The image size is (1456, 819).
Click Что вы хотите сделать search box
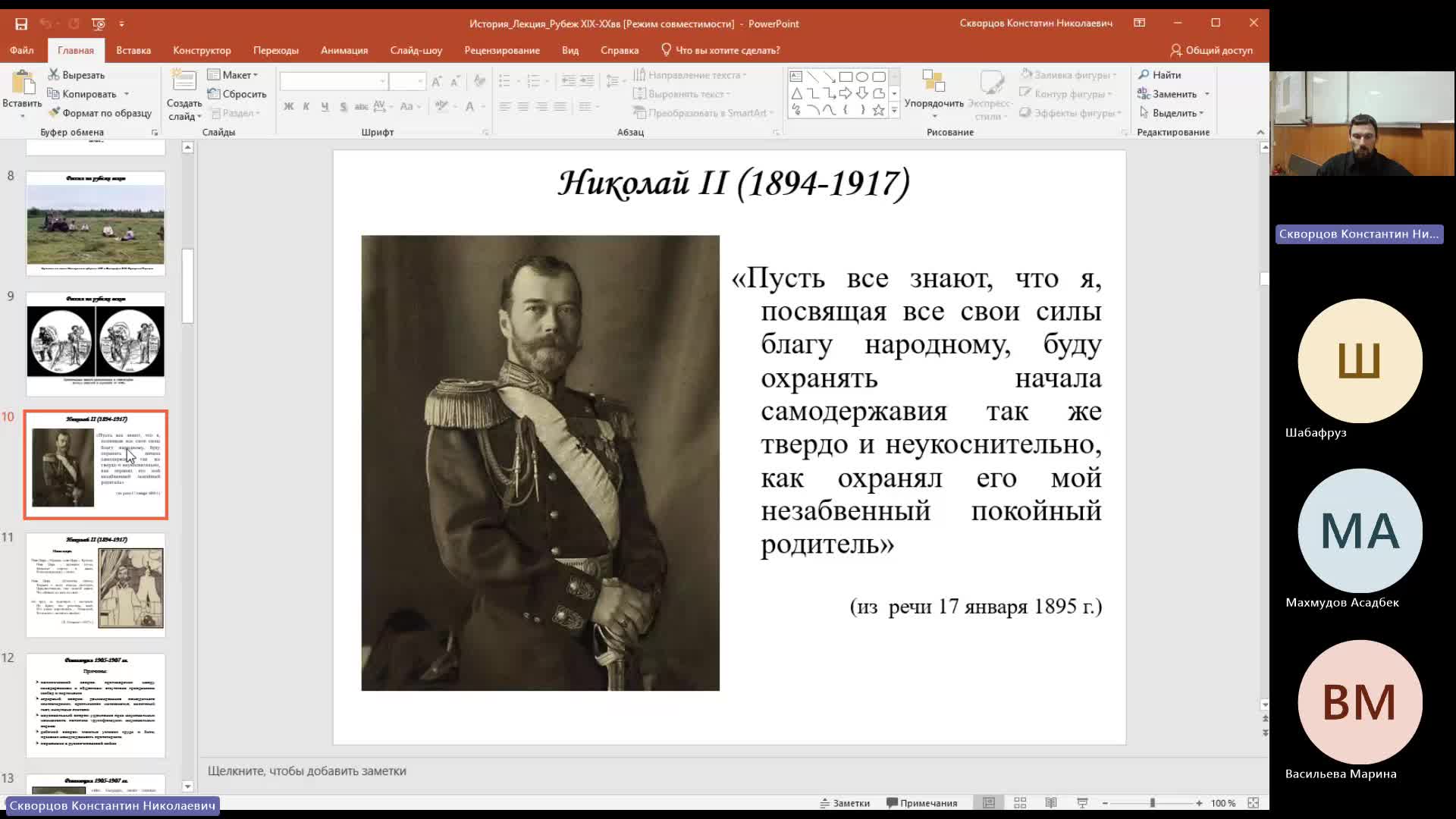720,50
